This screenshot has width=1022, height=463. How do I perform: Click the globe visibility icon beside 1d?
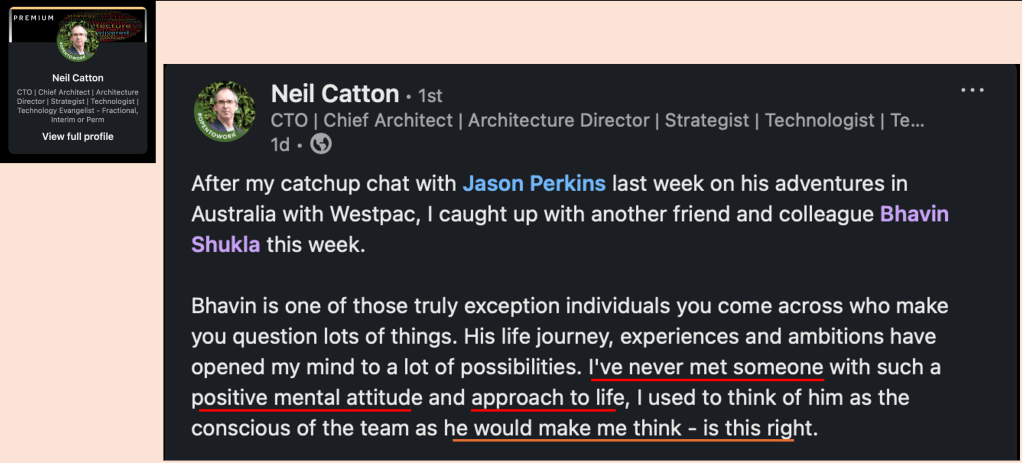pos(320,144)
